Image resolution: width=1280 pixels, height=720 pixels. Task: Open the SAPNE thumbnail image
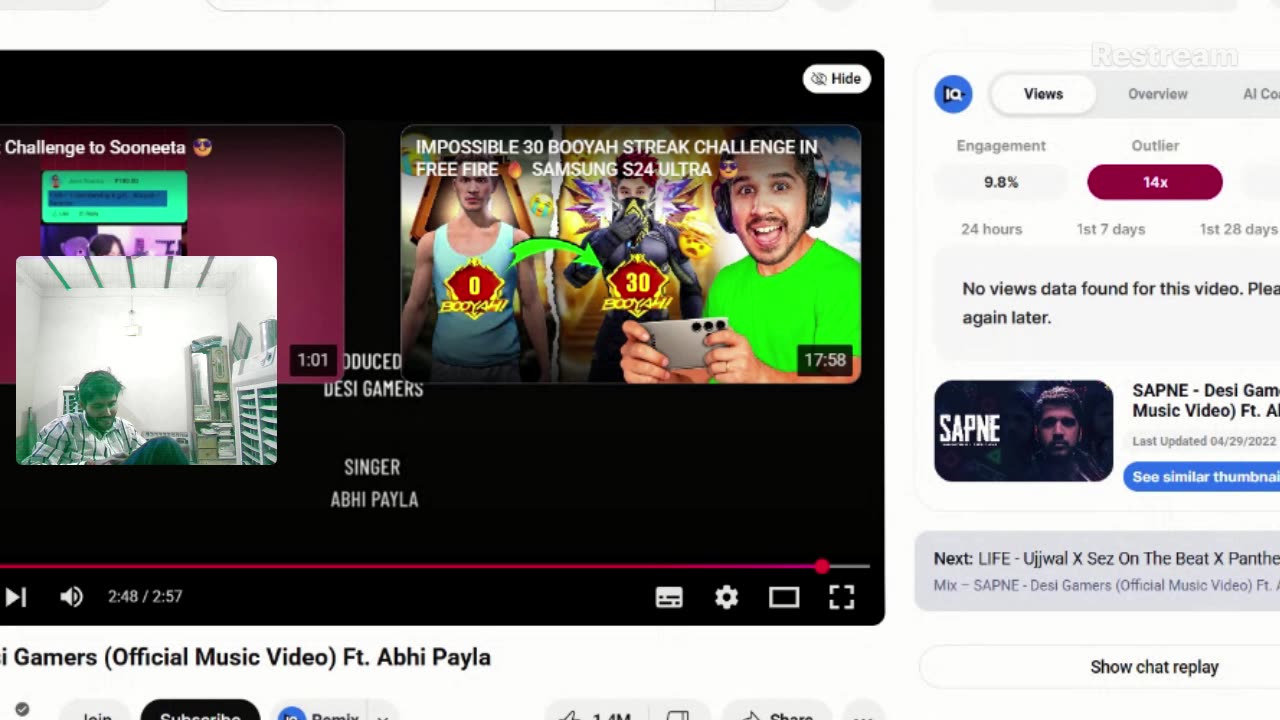1023,431
